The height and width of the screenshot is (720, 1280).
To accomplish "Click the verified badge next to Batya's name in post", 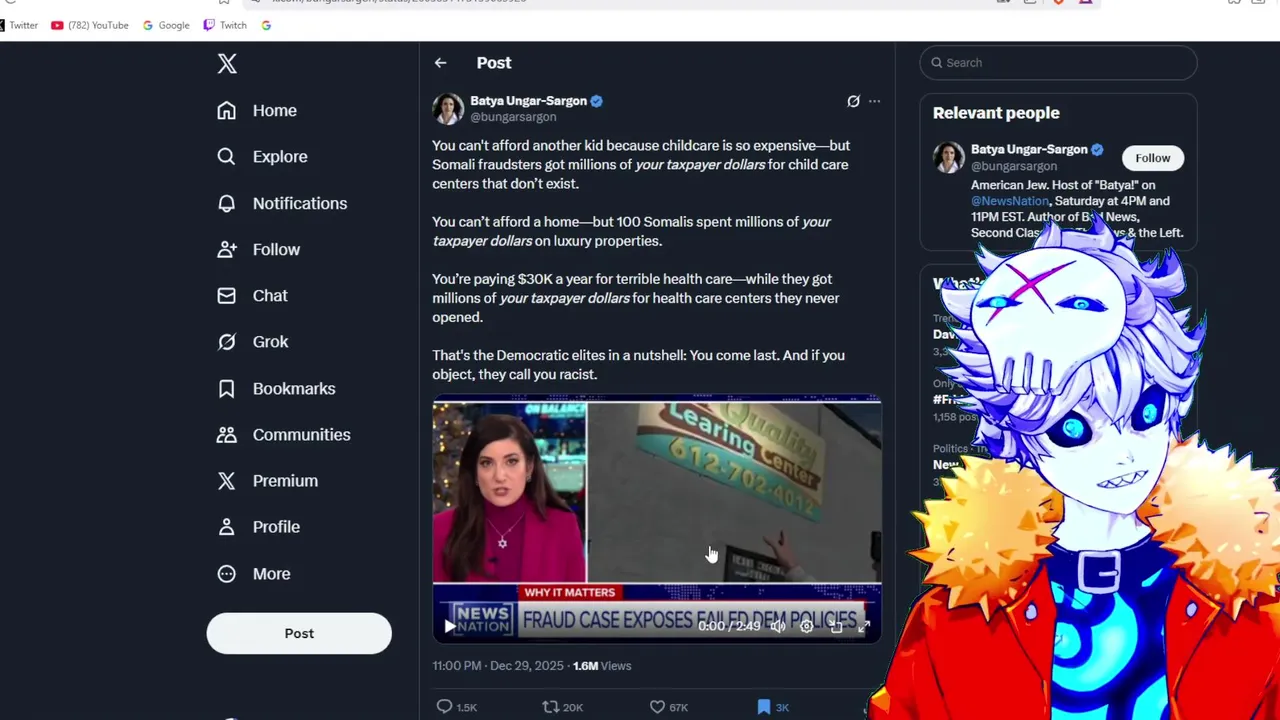I will point(597,101).
